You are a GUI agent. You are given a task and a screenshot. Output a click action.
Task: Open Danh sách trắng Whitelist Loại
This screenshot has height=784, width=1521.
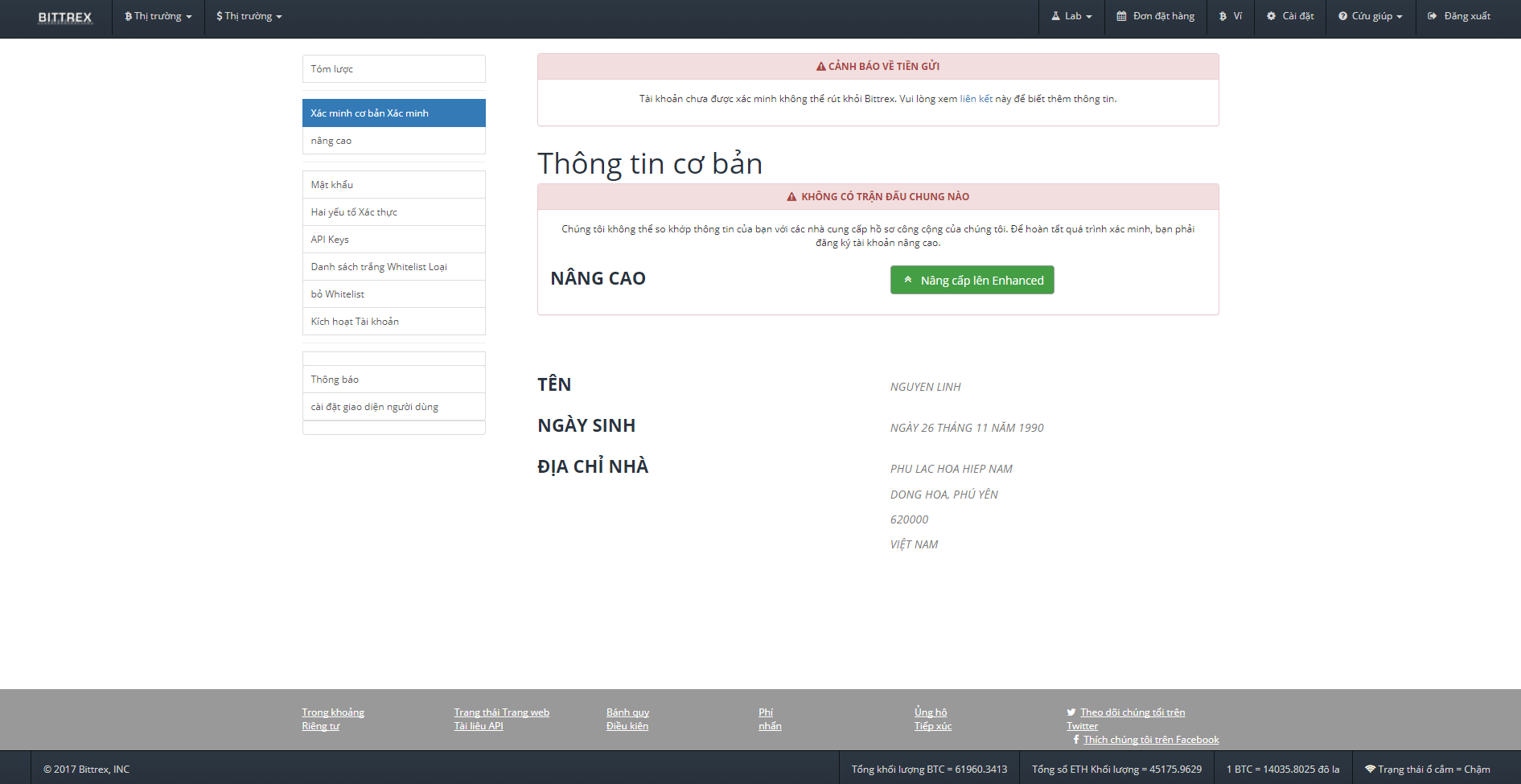tap(394, 267)
